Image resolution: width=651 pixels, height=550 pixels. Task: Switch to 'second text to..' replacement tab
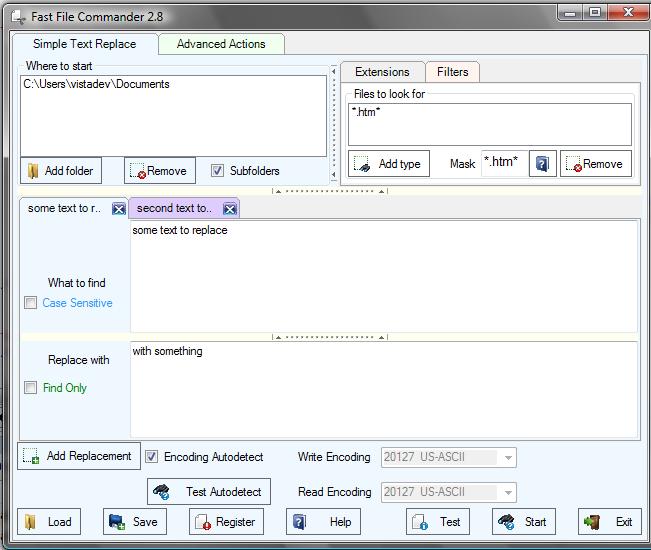174,208
